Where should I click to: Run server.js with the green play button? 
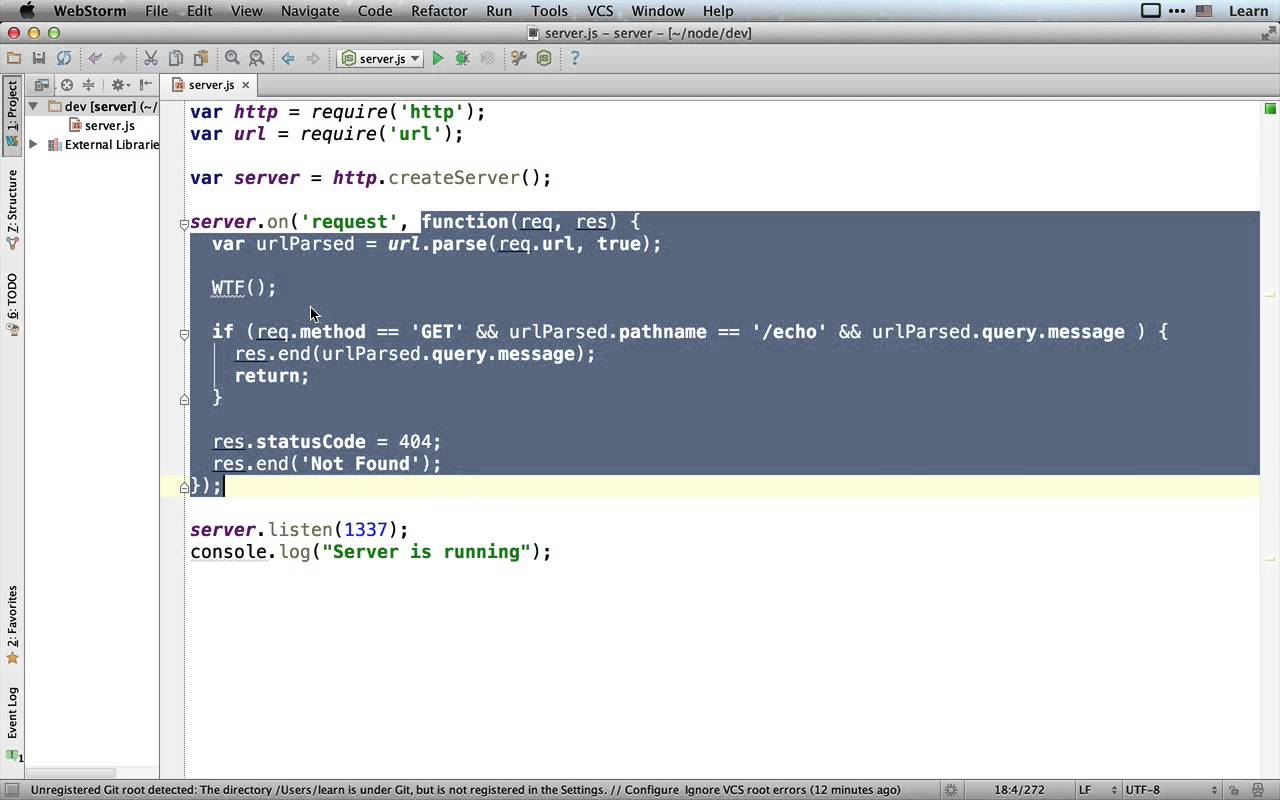coord(437,59)
